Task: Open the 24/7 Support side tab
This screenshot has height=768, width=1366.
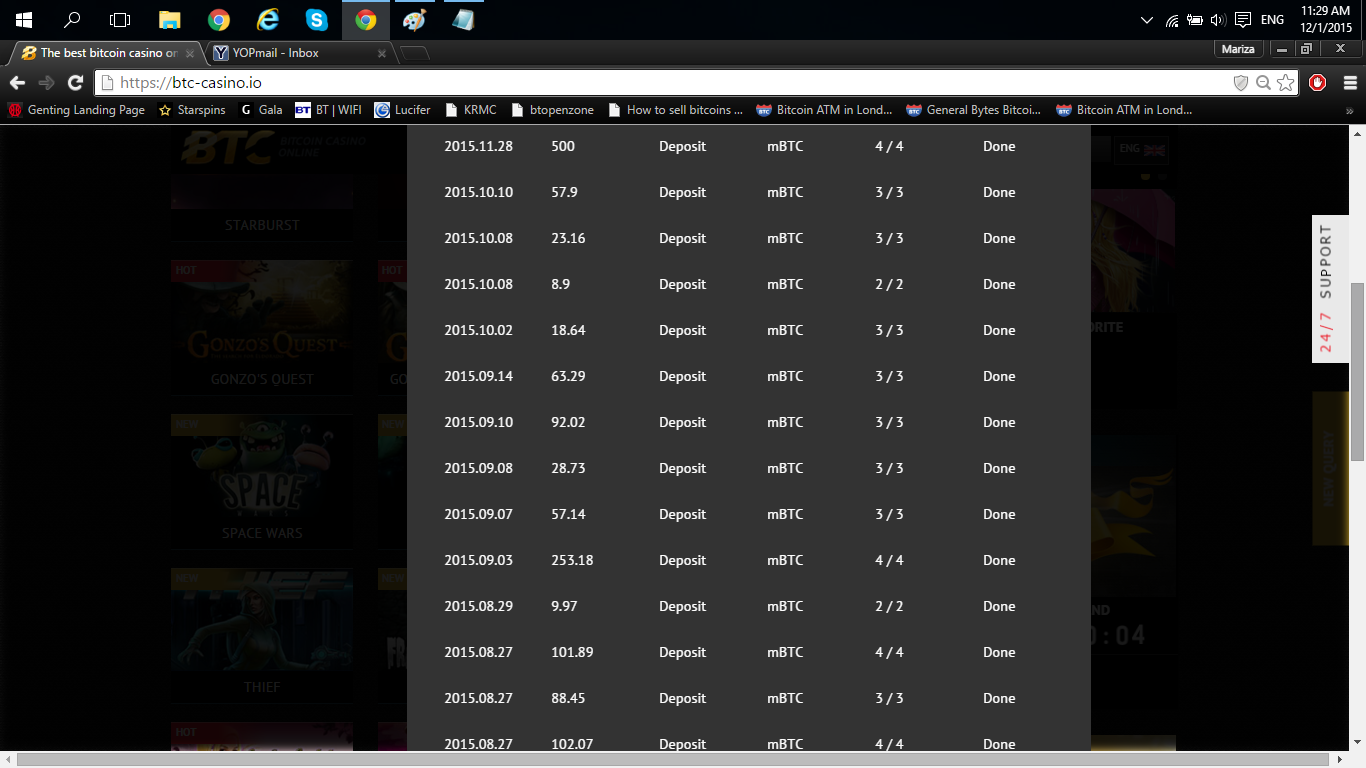Action: point(1330,289)
